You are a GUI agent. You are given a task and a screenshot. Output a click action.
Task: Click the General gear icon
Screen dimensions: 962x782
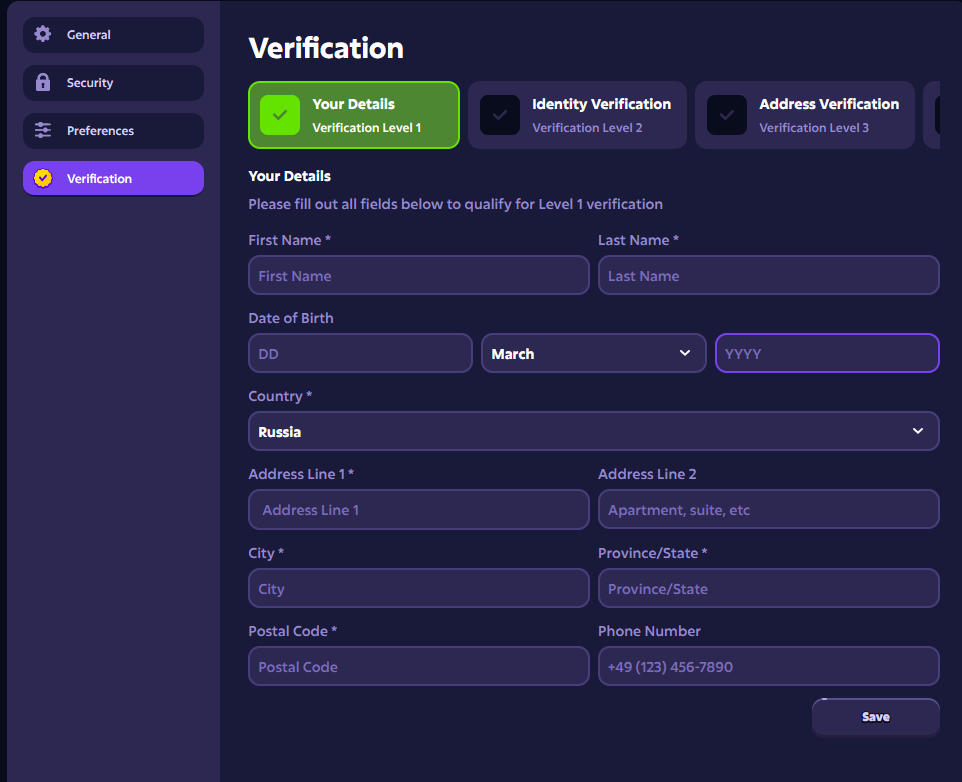click(42, 34)
